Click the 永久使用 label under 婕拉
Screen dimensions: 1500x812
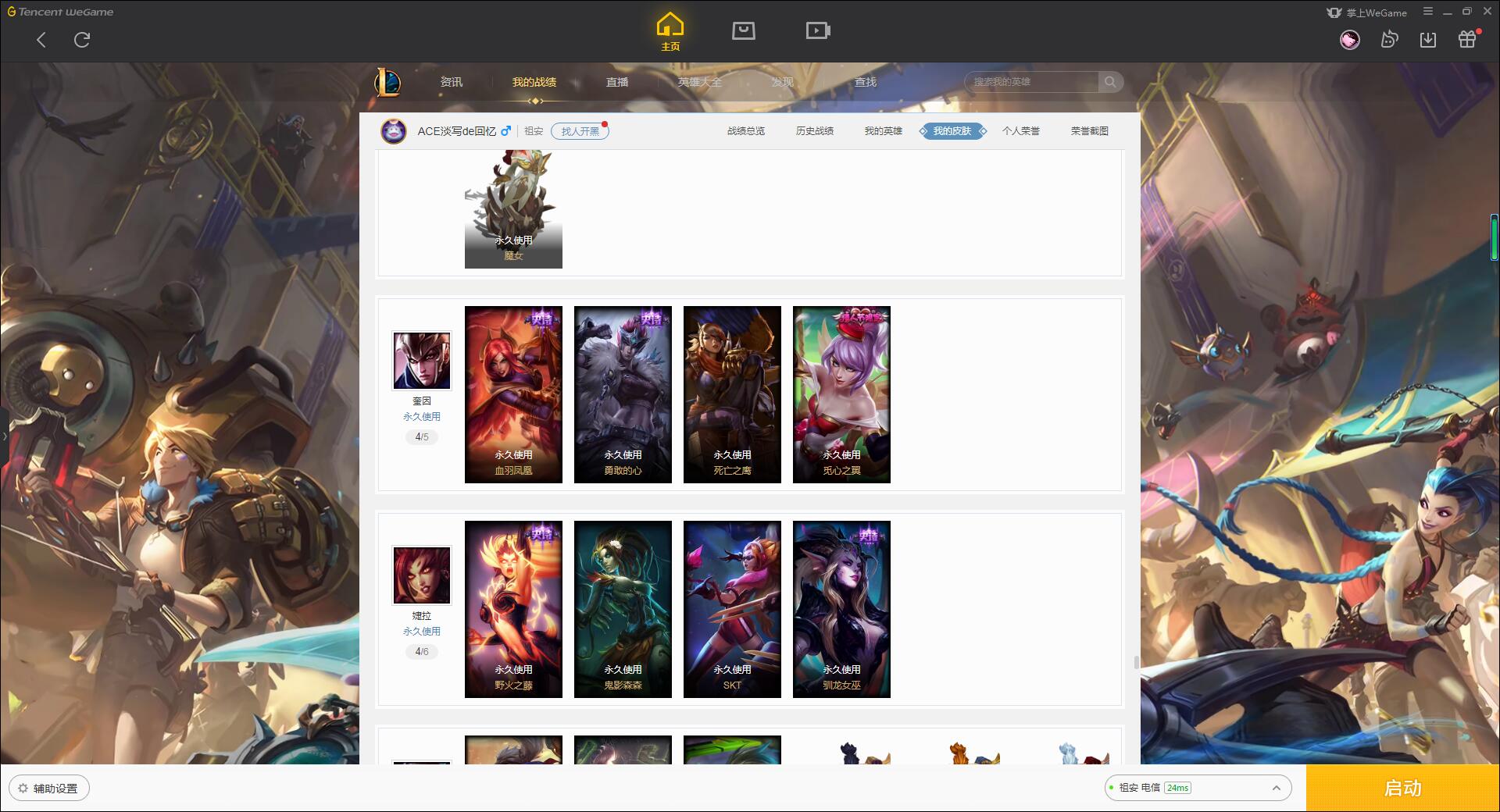tap(422, 632)
